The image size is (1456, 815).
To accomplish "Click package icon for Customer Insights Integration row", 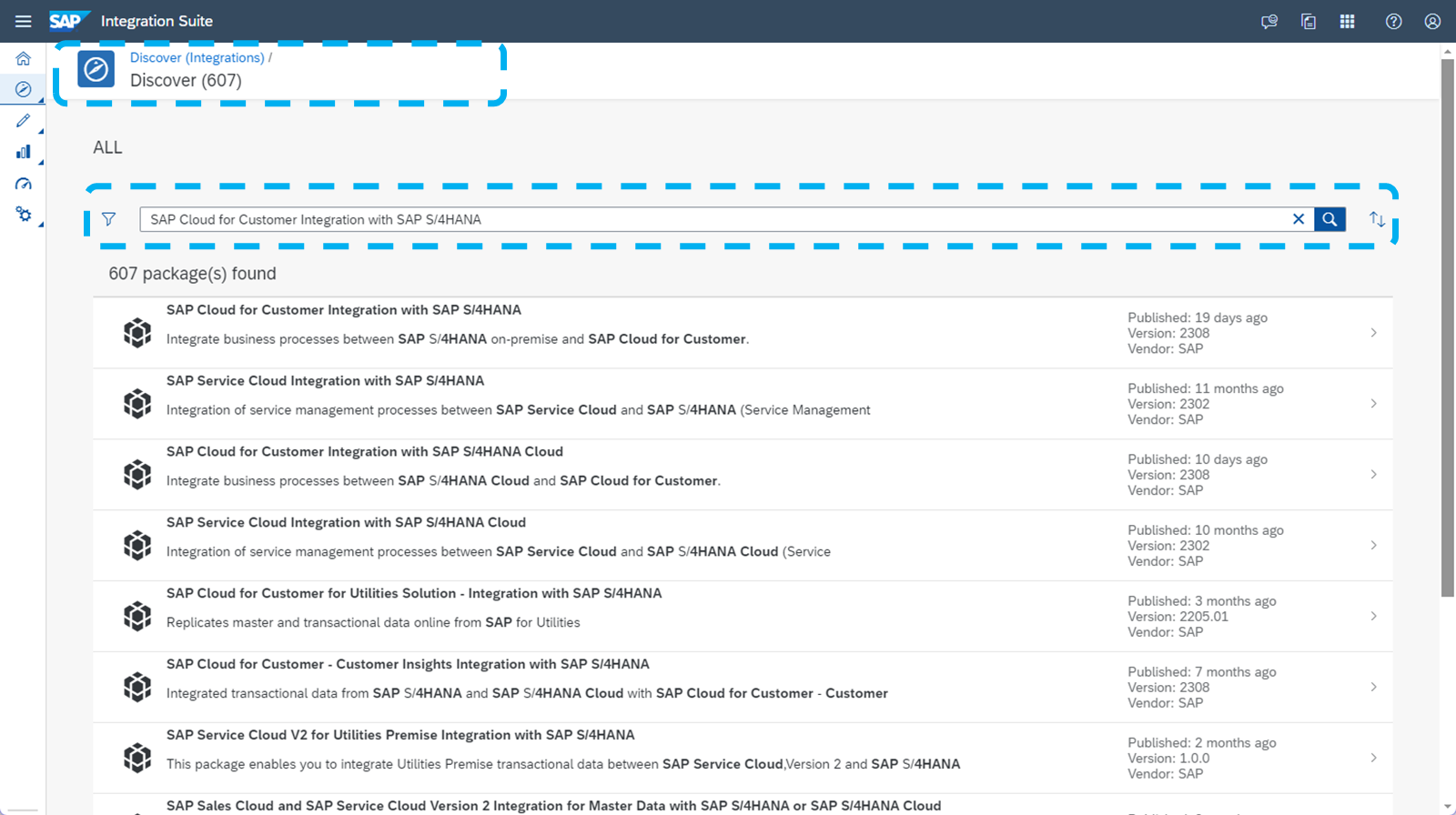I will point(137,688).
